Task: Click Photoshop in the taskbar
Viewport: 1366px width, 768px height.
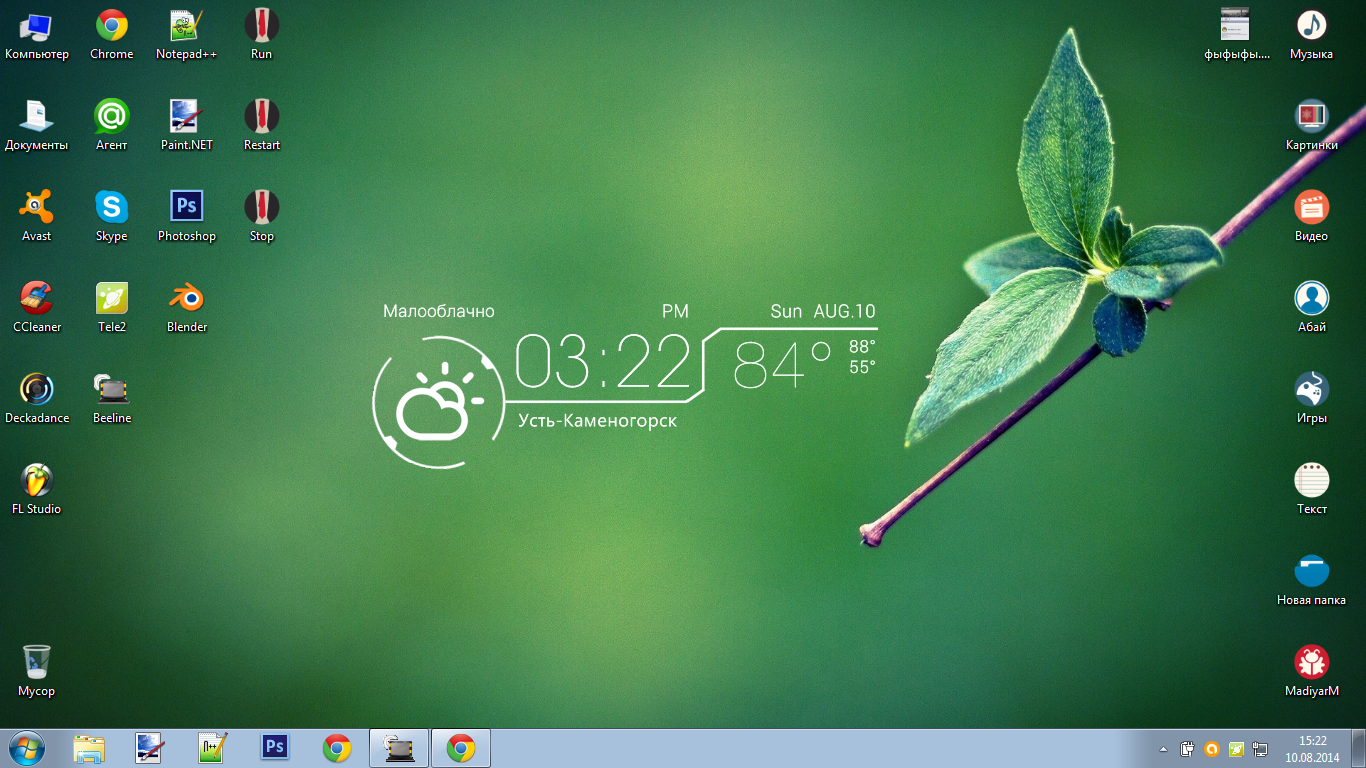Action: 274,747
